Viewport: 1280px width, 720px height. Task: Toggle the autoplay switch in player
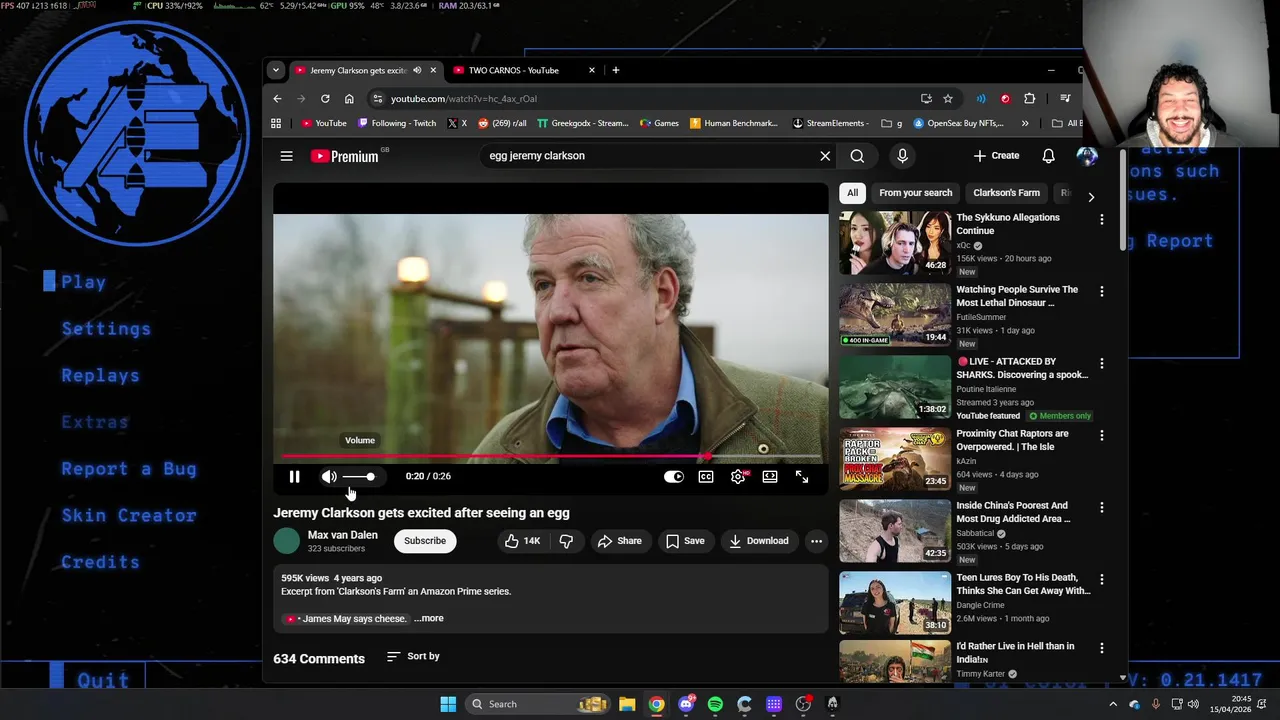coord(674,477)
